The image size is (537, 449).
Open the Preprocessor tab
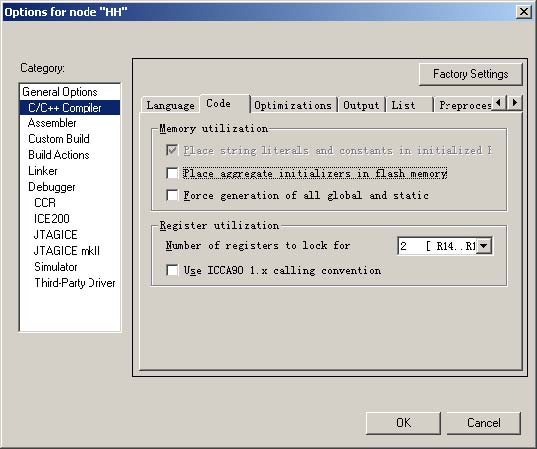(x=464, y=105)
